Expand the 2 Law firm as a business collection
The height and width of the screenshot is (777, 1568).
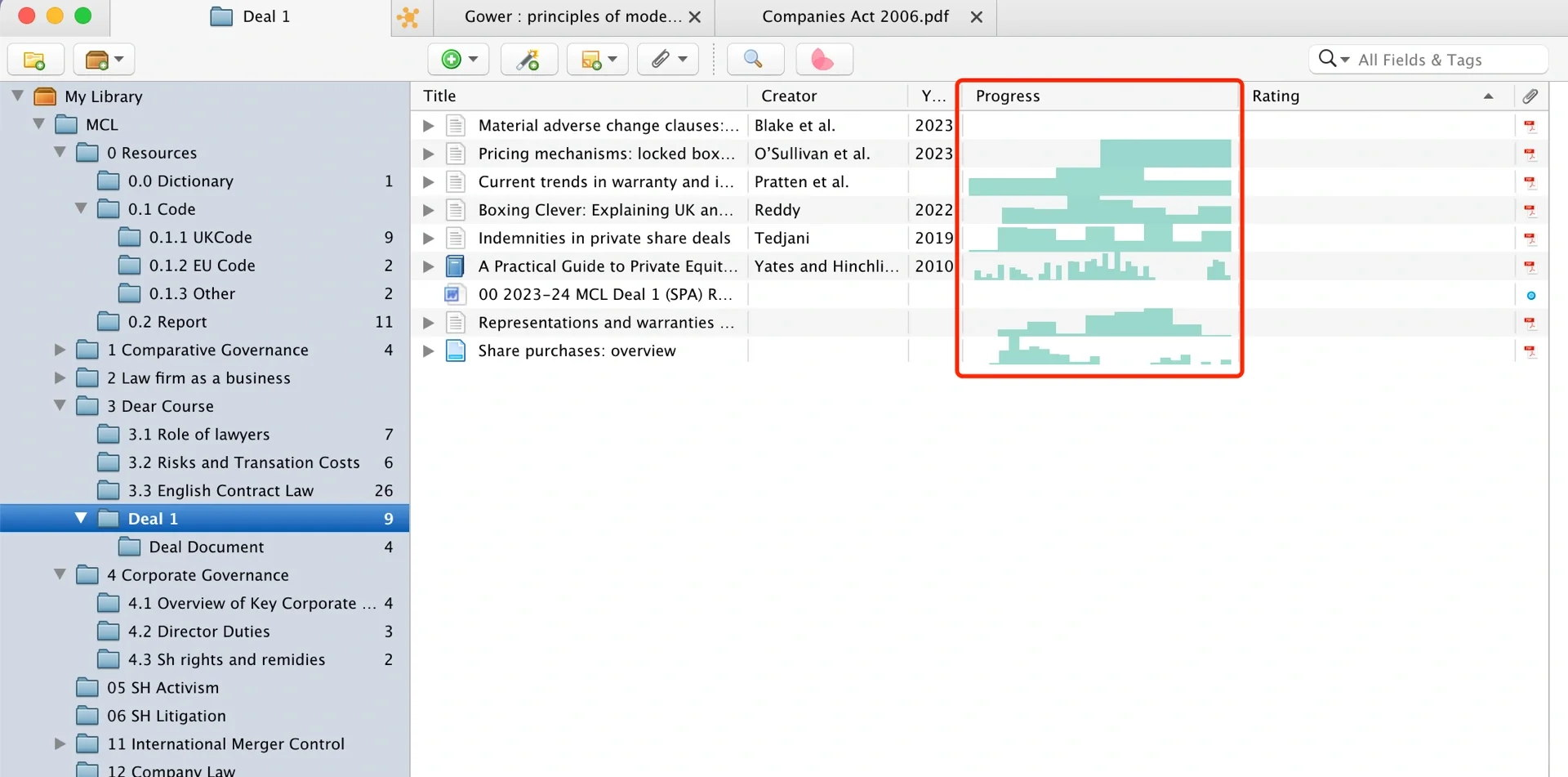pyautogui.click(x=60, y=377)
